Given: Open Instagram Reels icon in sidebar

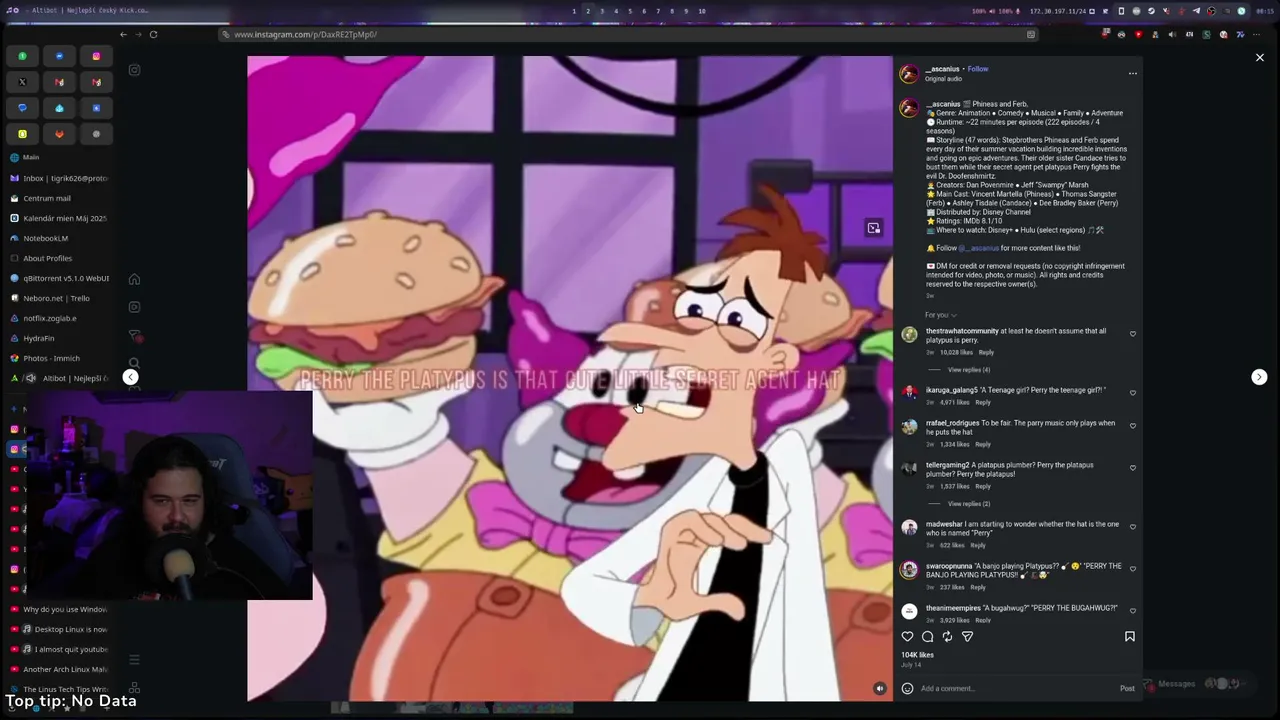Looking at the screenshot, I should coord(134,307).
